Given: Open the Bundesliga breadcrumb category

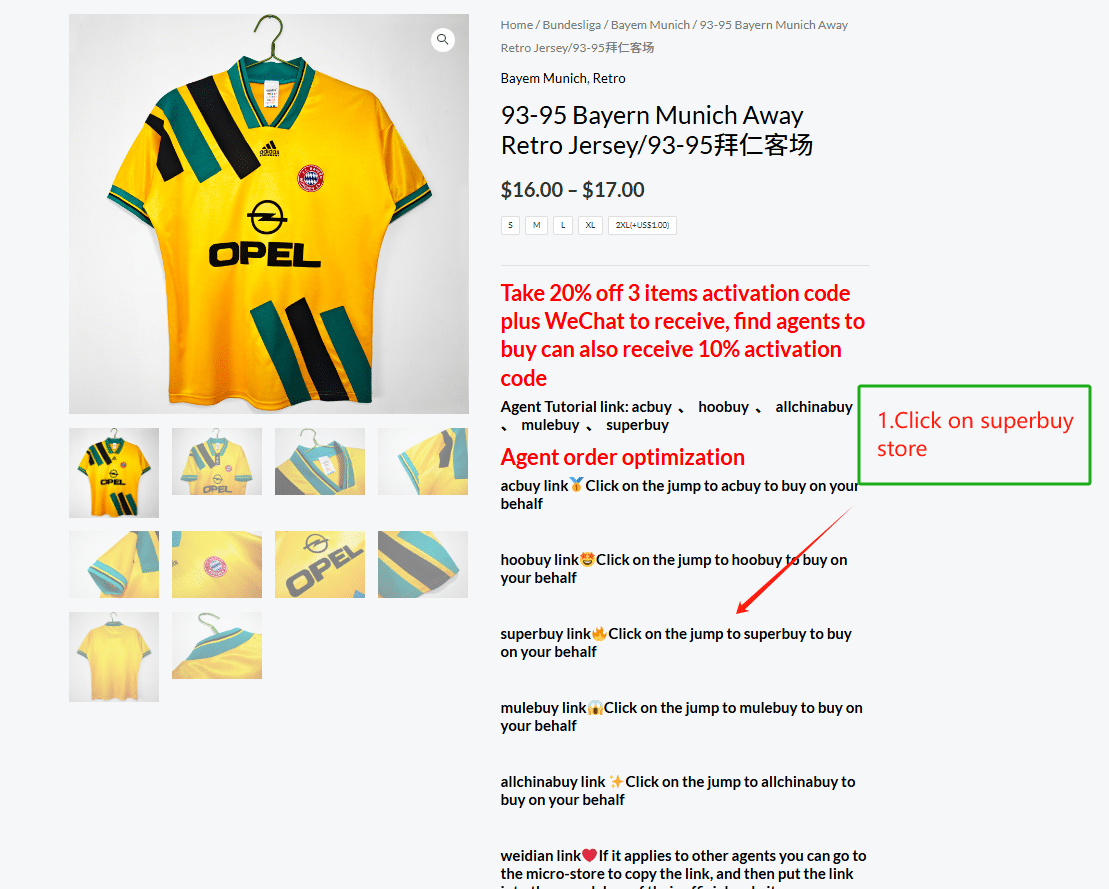Looking at the screenshot, I should (x=571, y=25).
